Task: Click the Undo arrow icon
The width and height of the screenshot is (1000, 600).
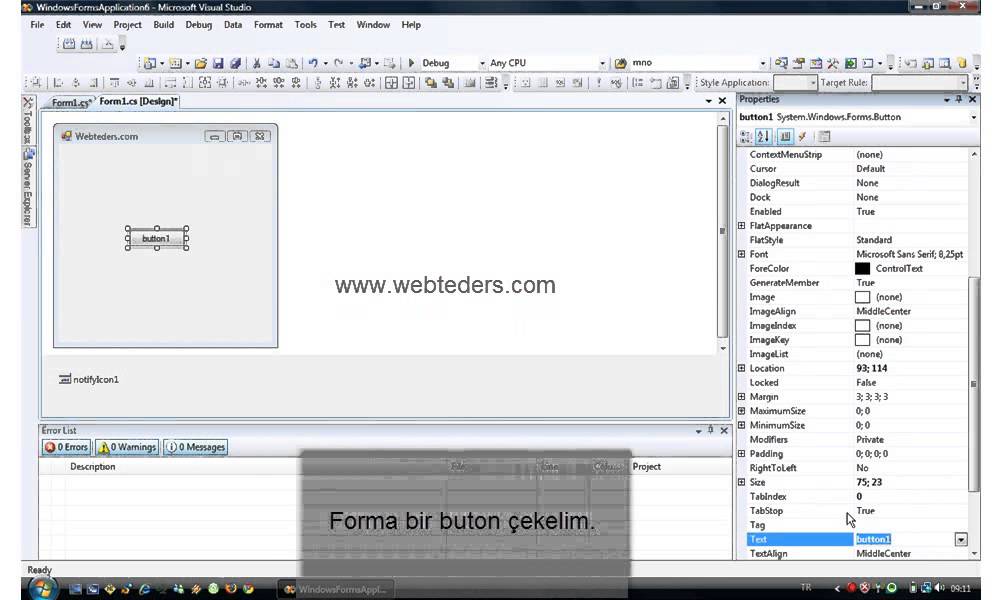Action: coord(313,63)
